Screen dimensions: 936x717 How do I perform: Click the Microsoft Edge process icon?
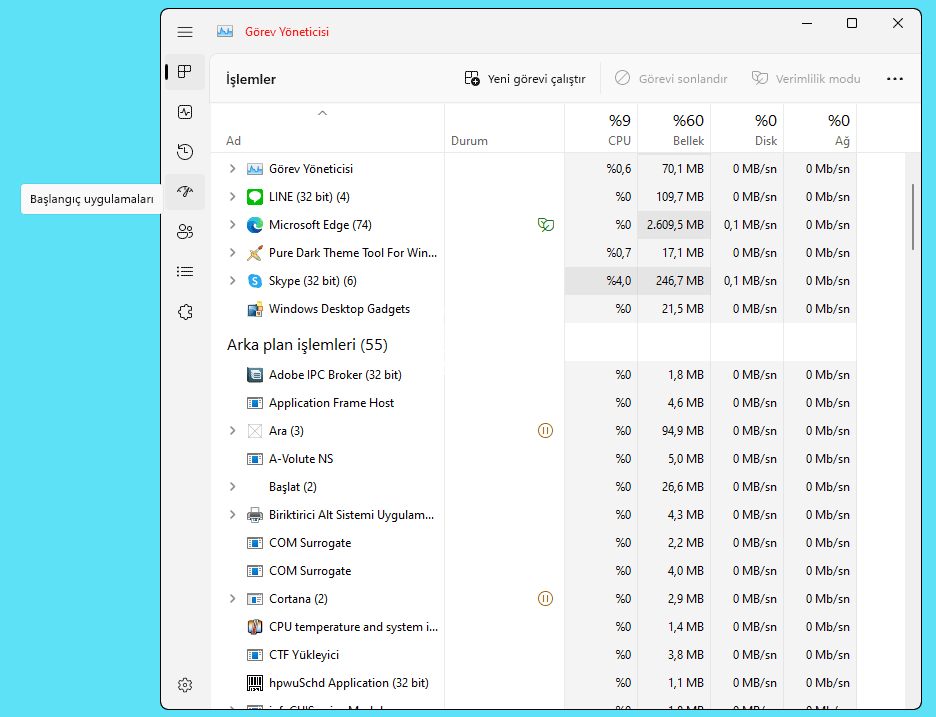(255, 225)
